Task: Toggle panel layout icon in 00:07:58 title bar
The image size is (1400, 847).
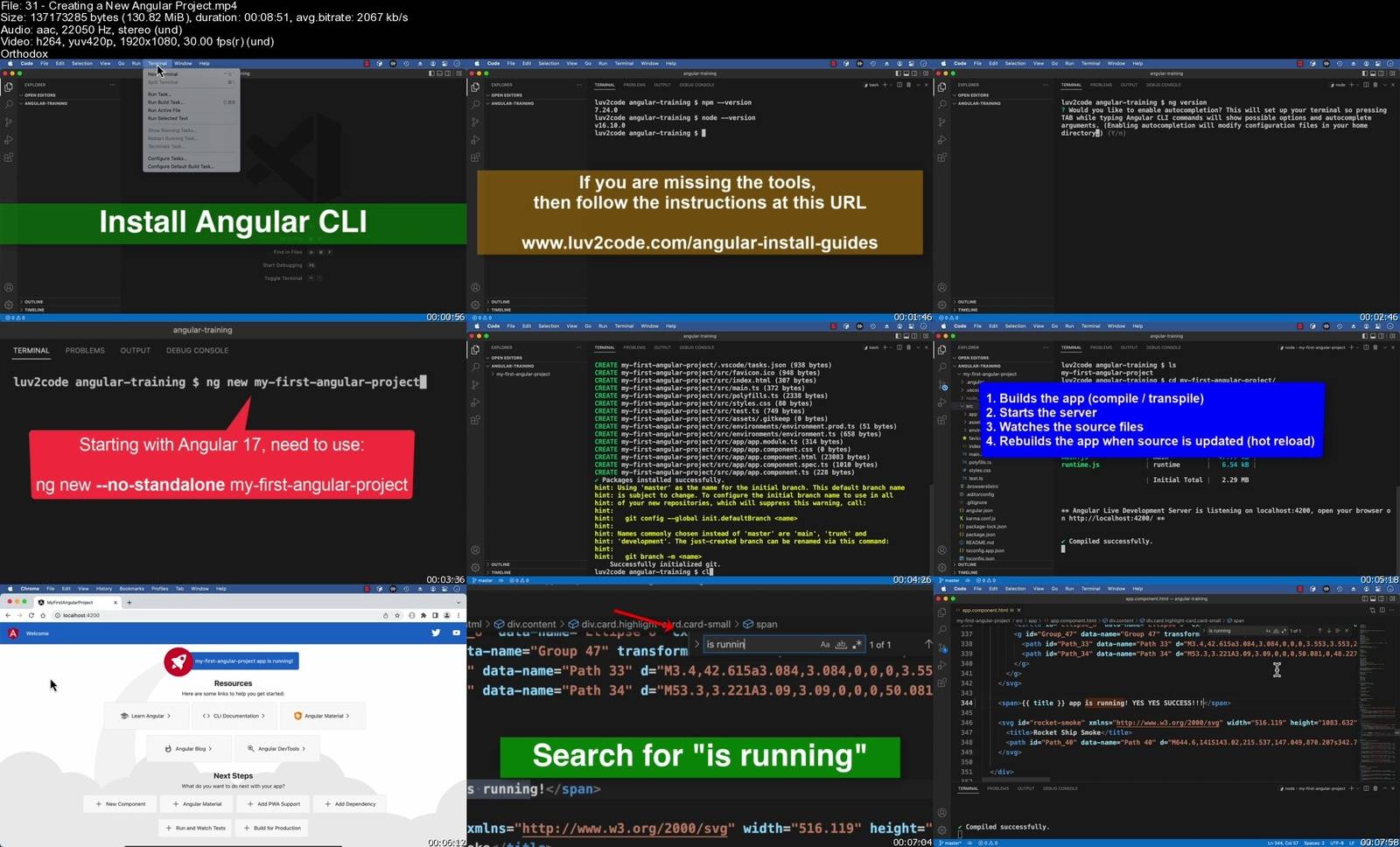Action: click(x=1373, y=598)
